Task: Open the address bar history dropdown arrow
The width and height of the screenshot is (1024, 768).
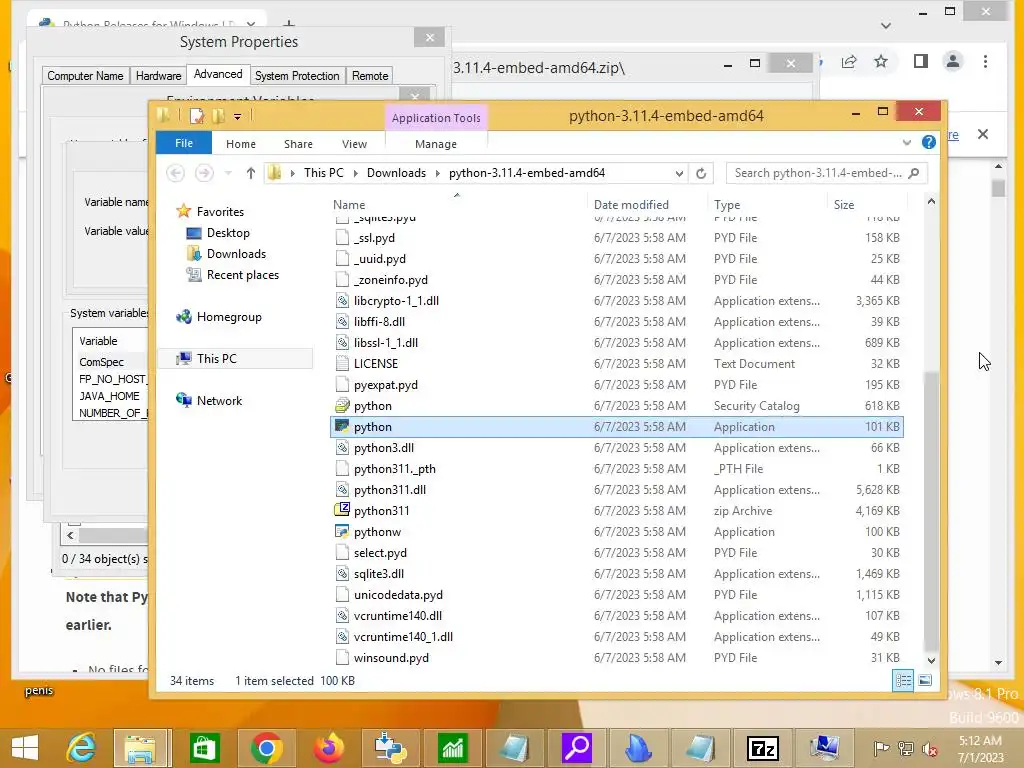Action: [x=679, y=173]
